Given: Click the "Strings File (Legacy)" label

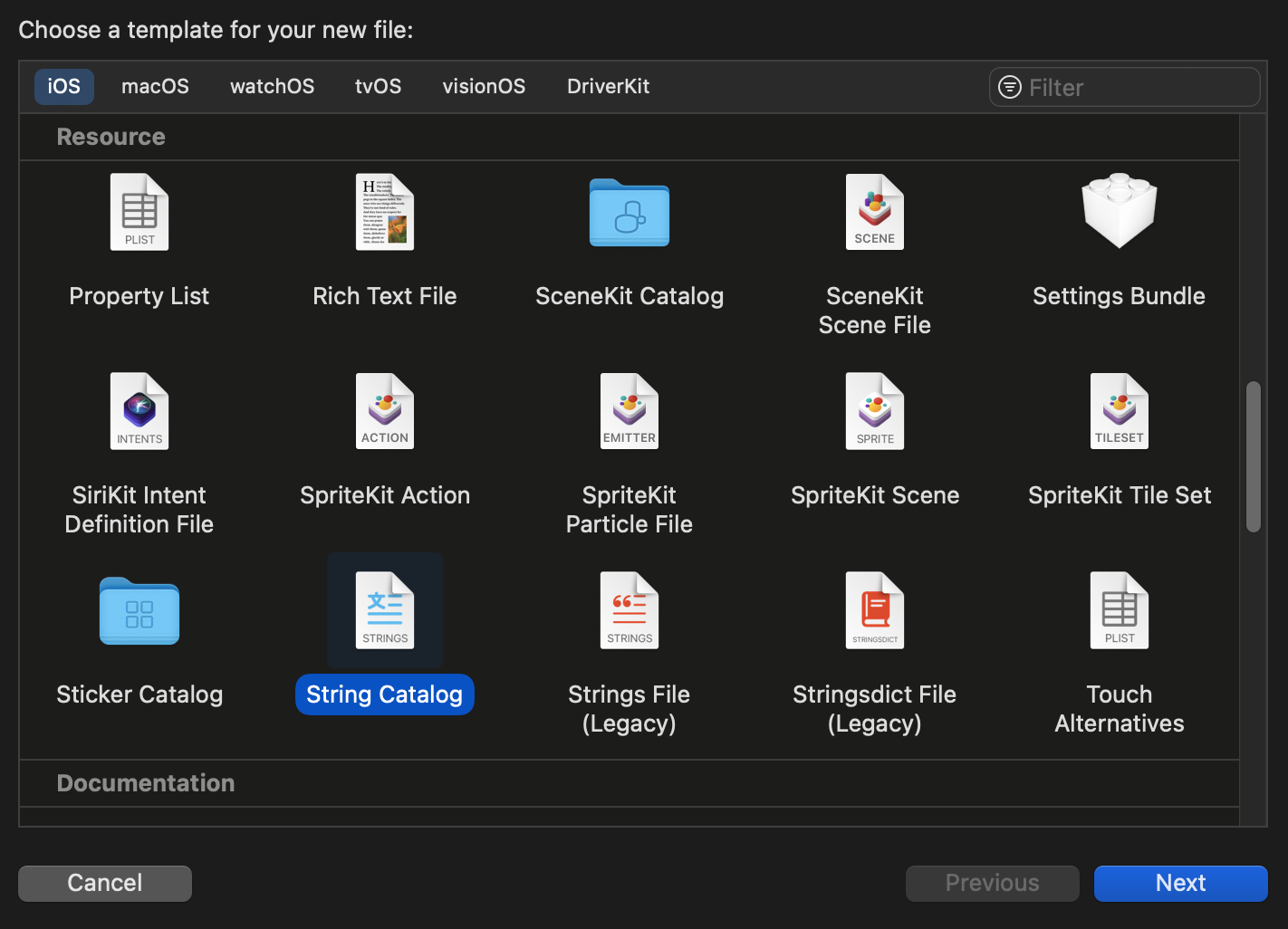Looking at the screenshot, I should click(630, 709).
